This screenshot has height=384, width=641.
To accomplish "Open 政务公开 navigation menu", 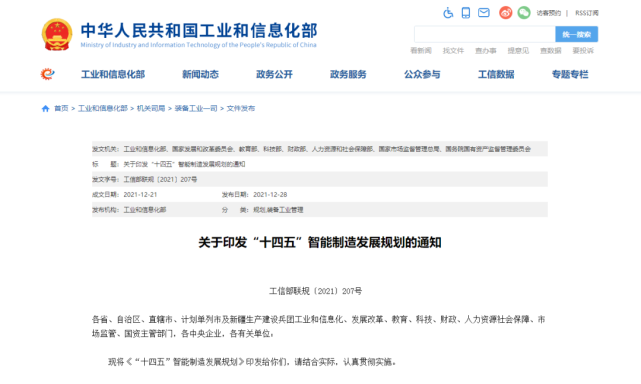I will click(274, 74).
